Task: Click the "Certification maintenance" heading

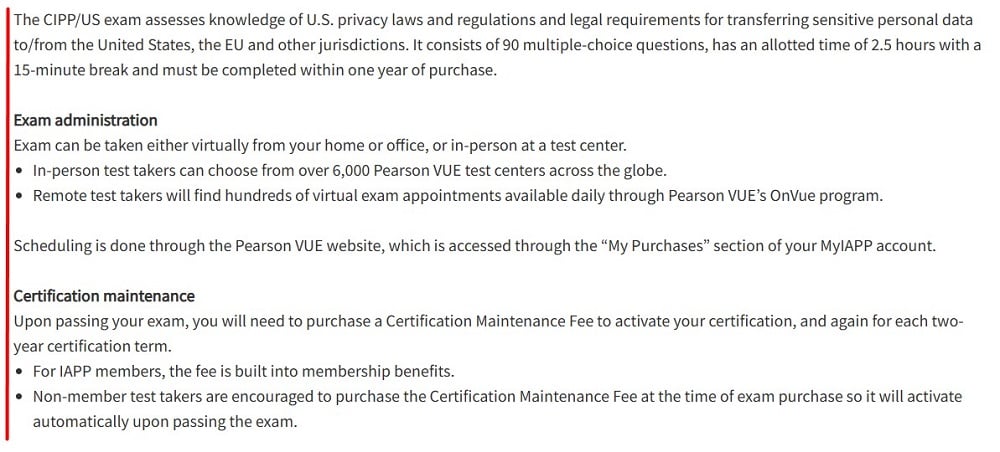Action: pos(104,296)
